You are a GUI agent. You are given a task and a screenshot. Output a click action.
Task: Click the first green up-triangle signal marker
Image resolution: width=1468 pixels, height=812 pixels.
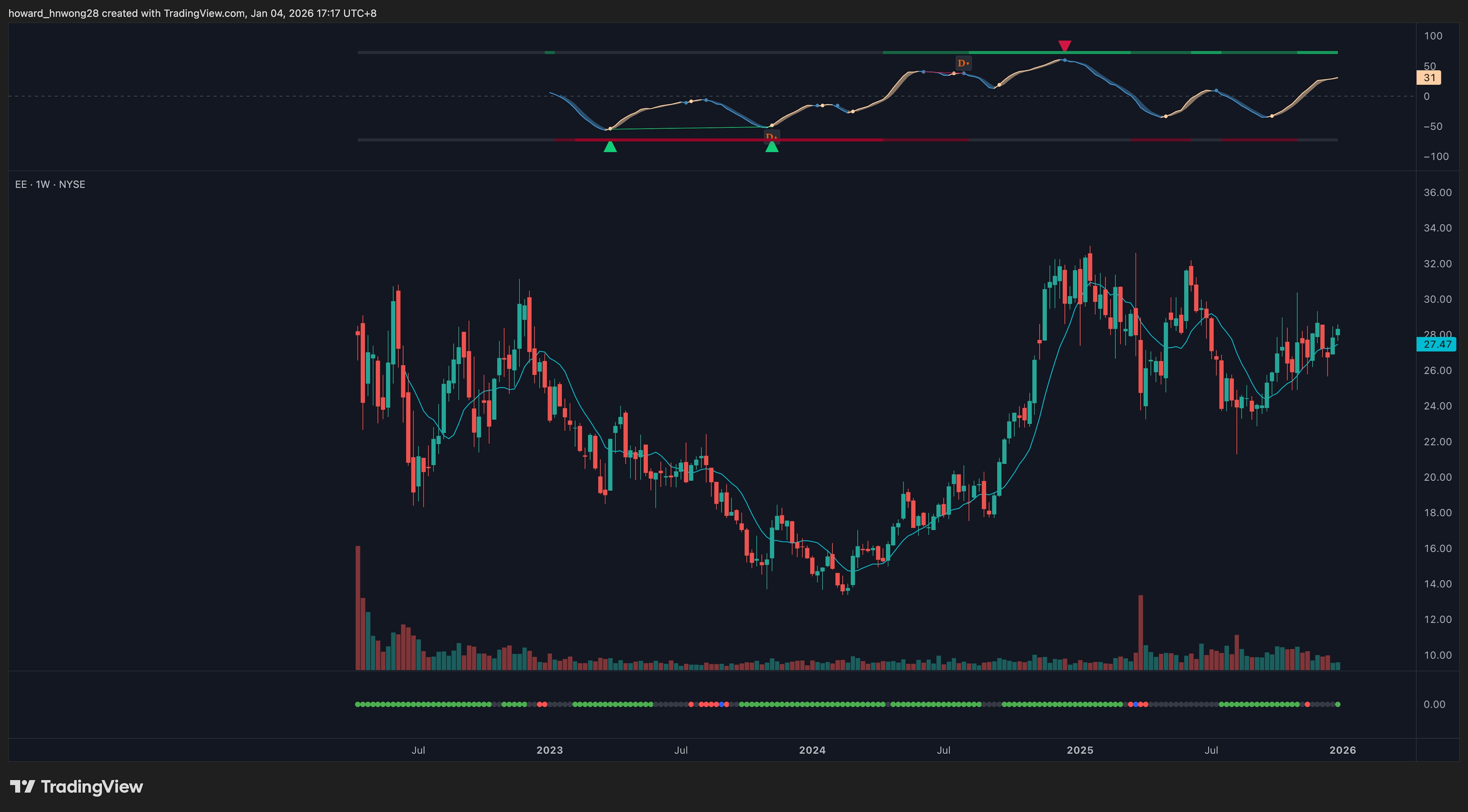(x=610, y=147)
